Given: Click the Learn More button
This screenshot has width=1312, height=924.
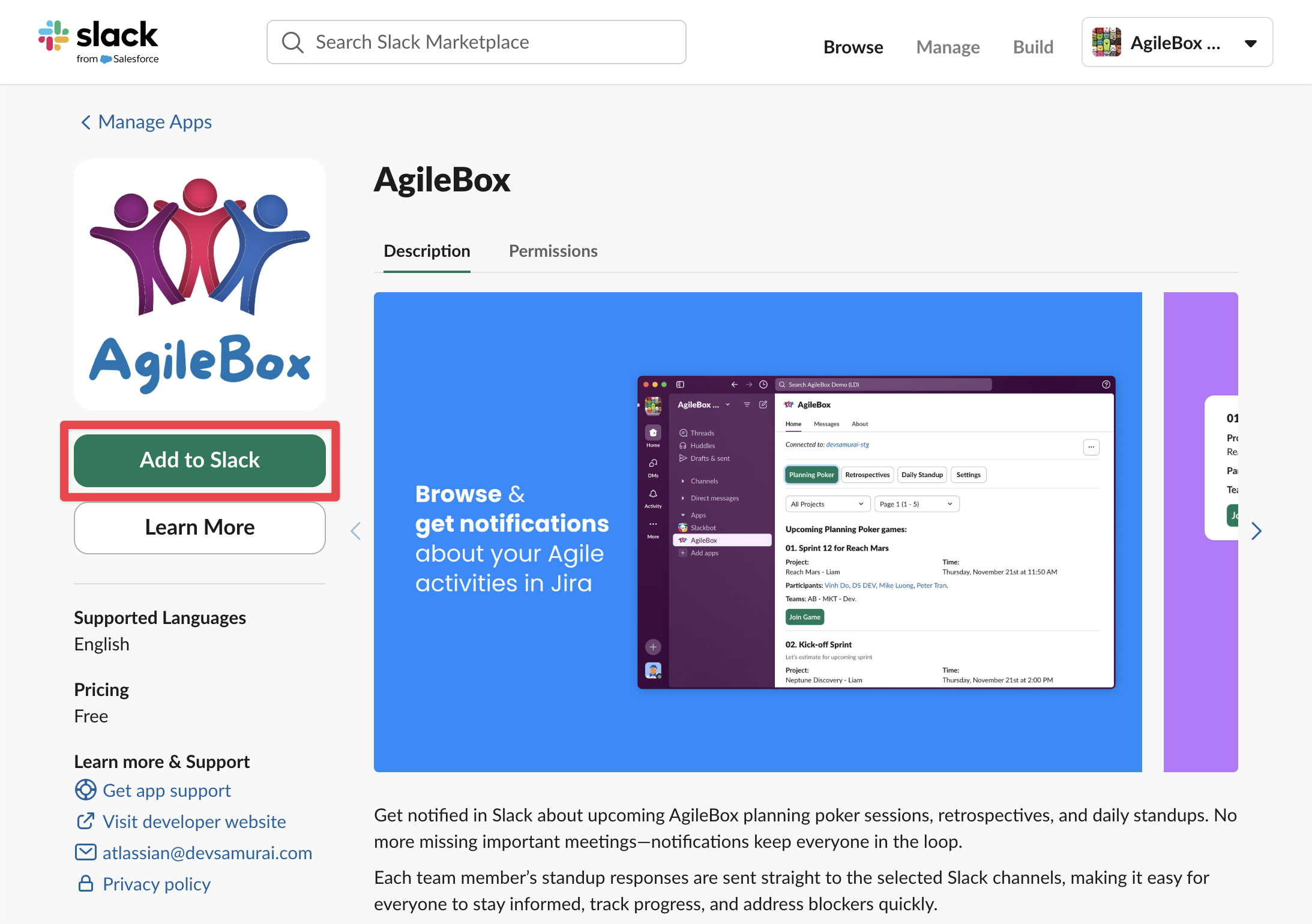Looking at the screenshot, I should [200, 527].
